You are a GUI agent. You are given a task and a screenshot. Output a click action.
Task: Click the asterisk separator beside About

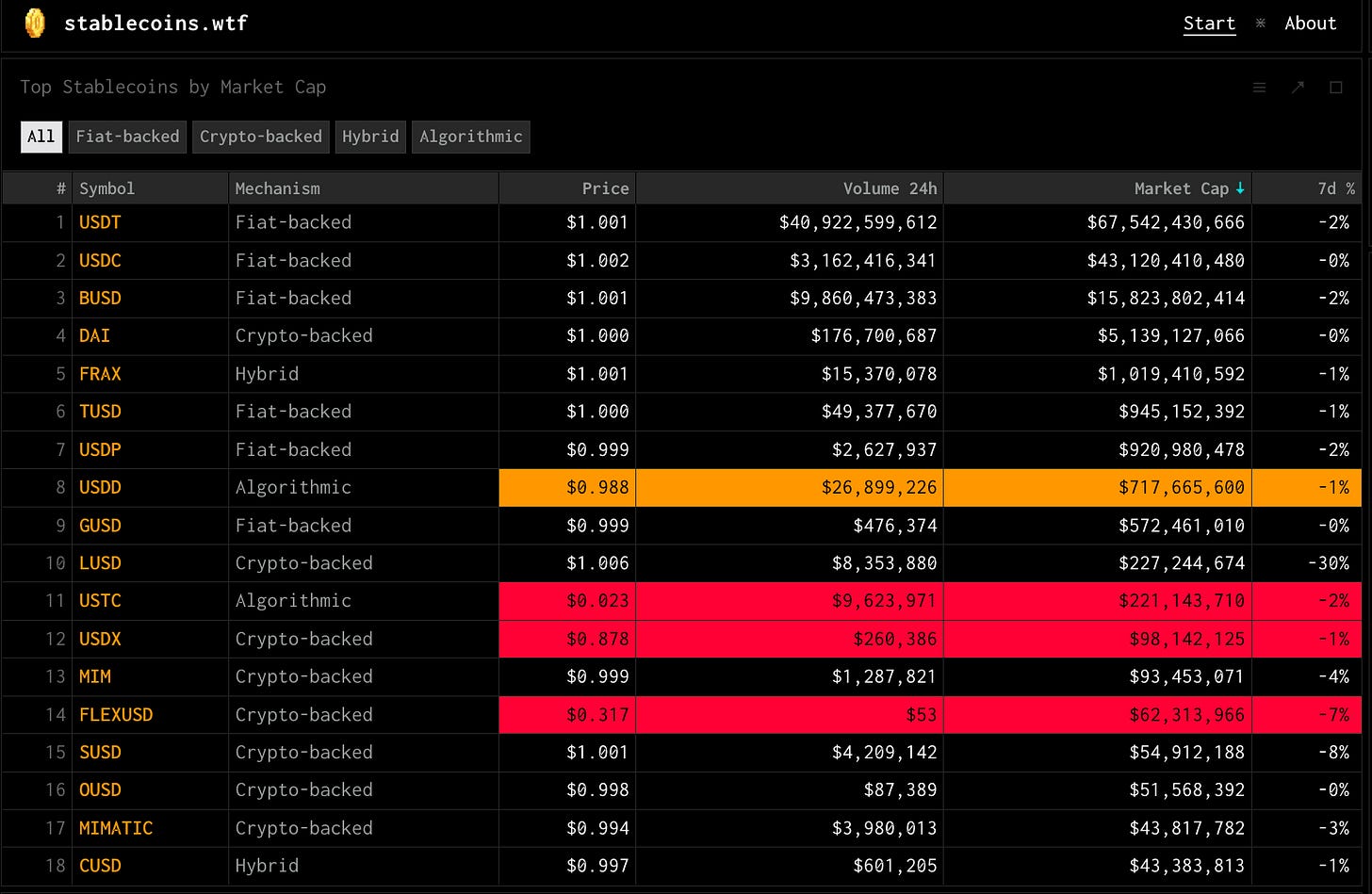(x=1260, y=24)
